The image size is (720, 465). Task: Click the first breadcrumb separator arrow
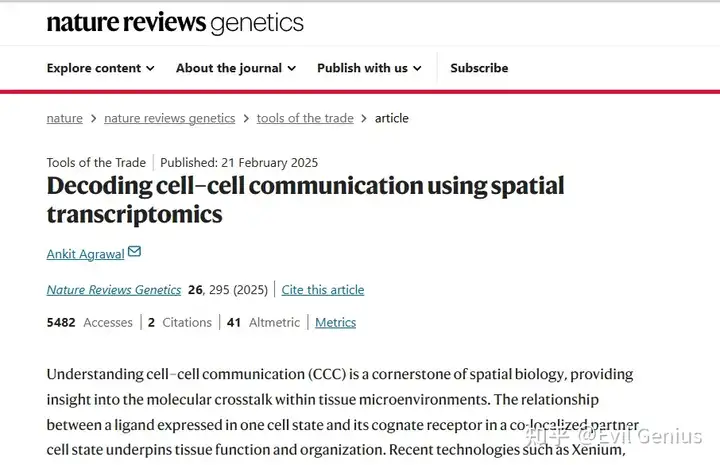93,119
